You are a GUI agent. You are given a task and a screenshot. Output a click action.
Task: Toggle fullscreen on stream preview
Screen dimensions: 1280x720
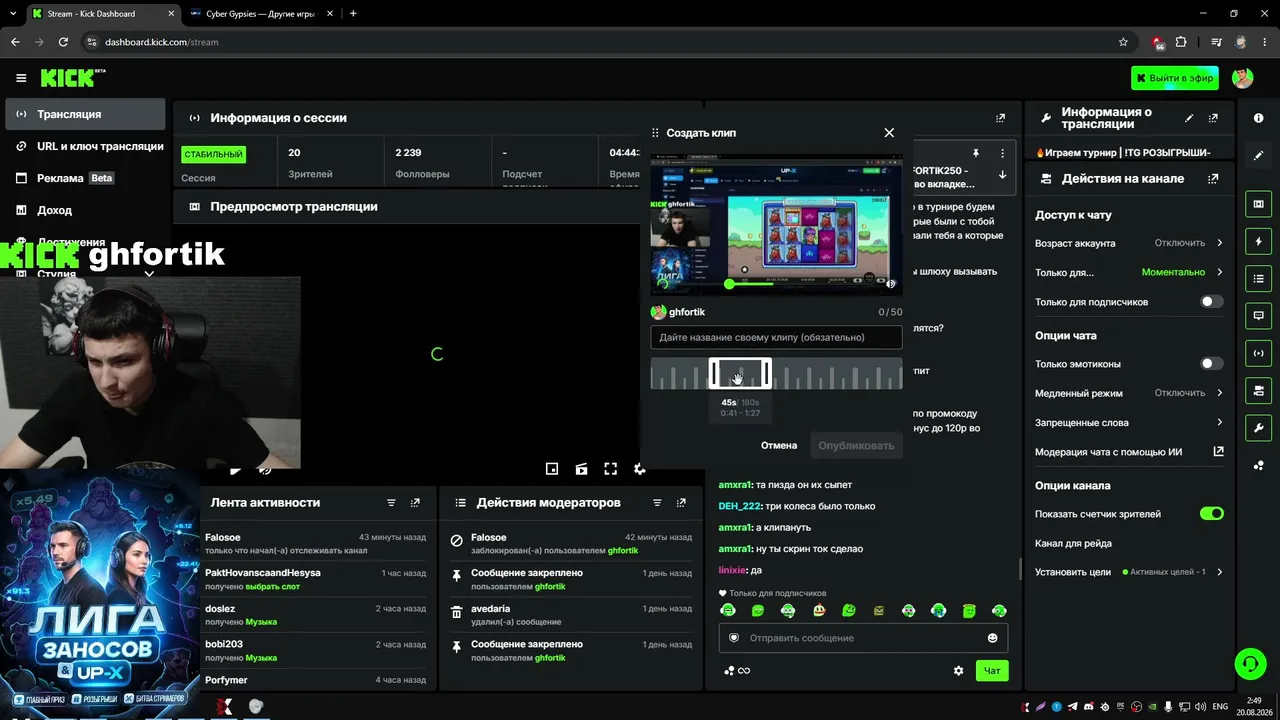pyautogui.click(x=610, y=469)
